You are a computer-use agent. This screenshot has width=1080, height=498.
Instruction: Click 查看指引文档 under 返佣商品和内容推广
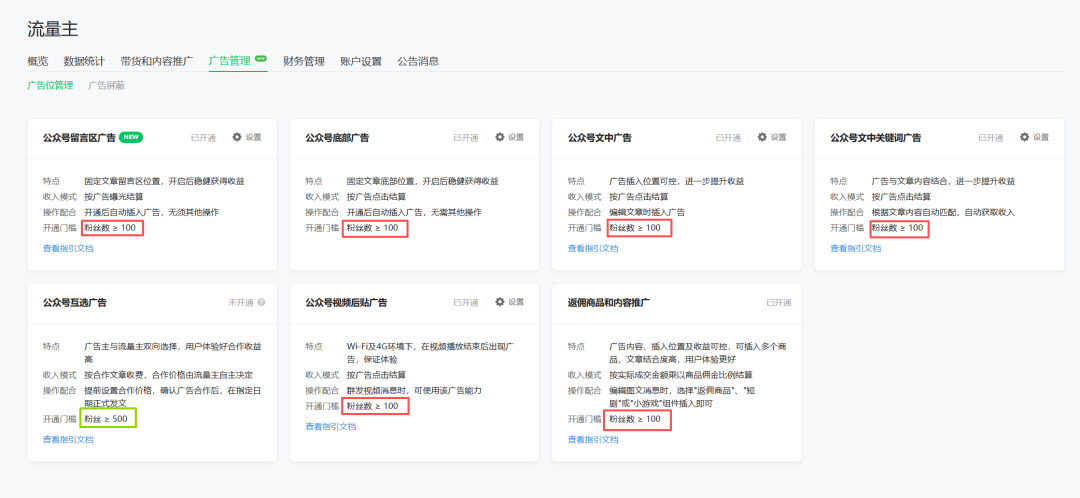(x=593, y=439)
